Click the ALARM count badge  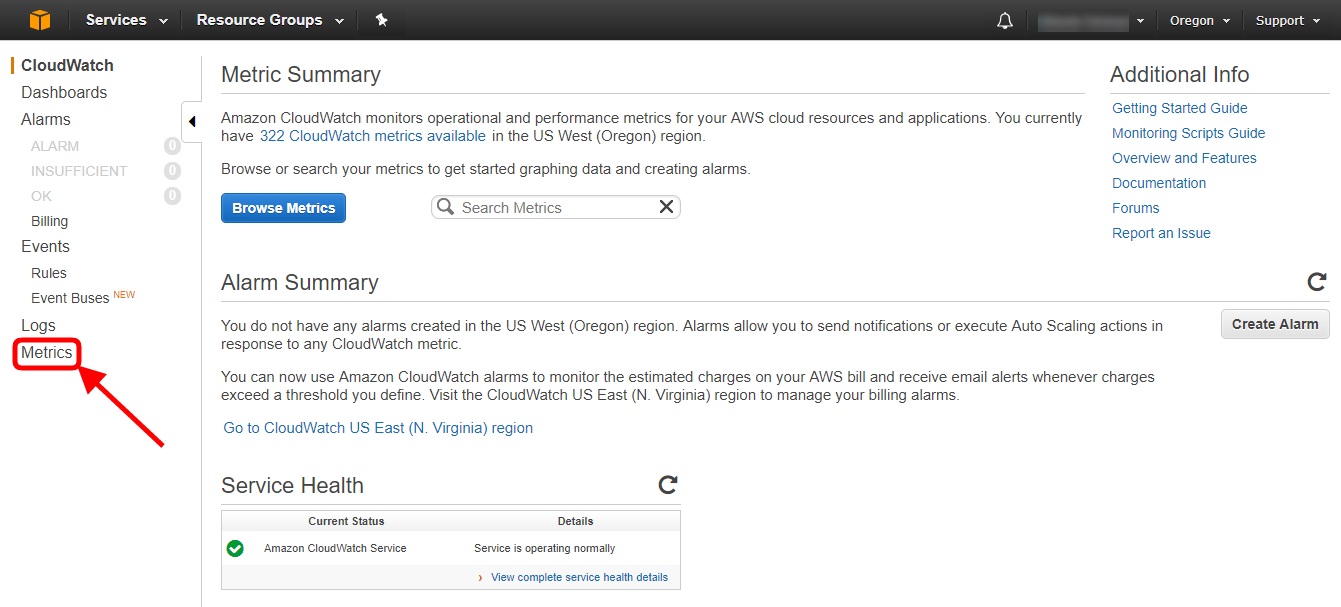pyautogui.click(x=172, y=146)
